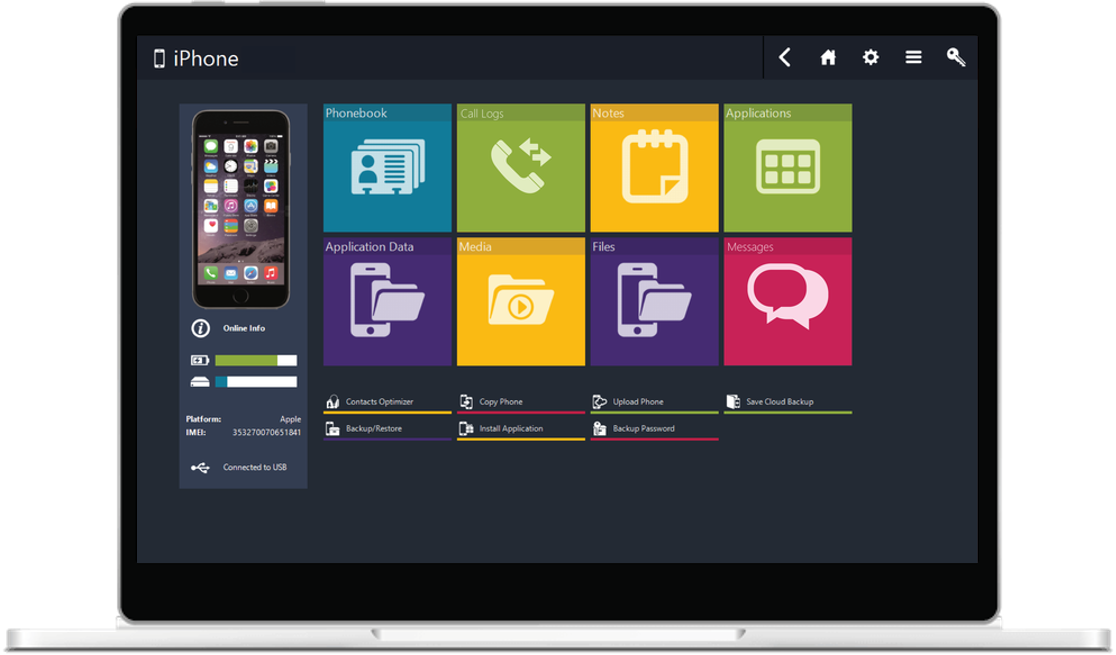Screen dimensions: 1116x655
Task: Open the Phonebook tile
Action: click(386, 167)
